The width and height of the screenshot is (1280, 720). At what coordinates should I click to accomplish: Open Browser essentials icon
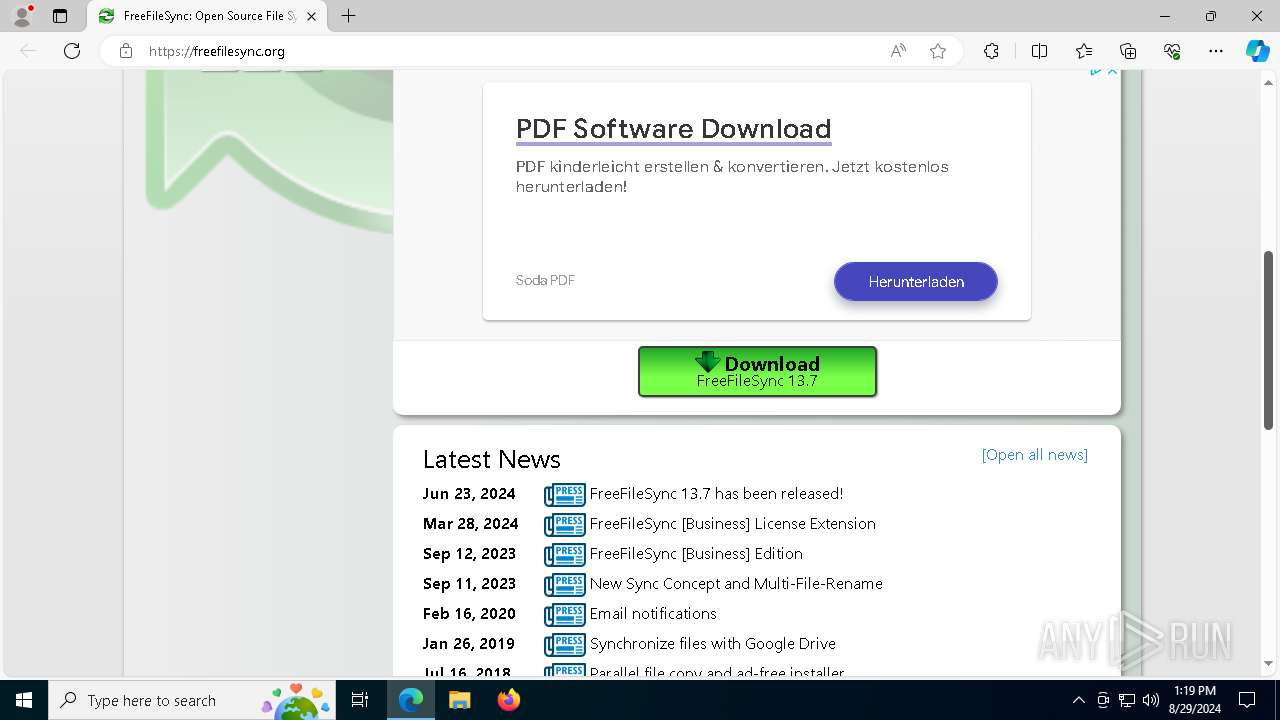click(1172, 51)
